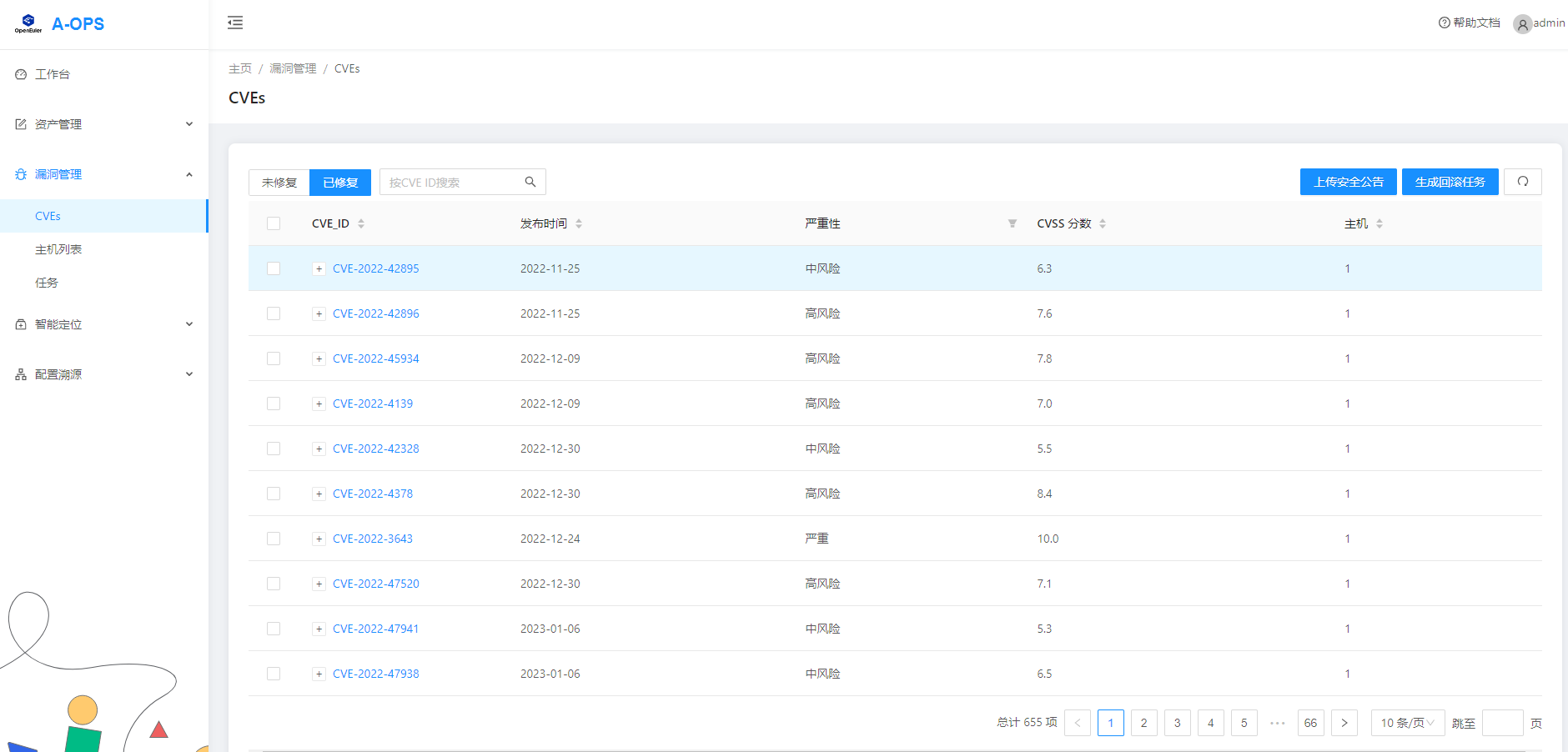Screen dimensions: 1568x752
Task: Open the 10 条/页 page size dropdown
Action: point(1407,723)
